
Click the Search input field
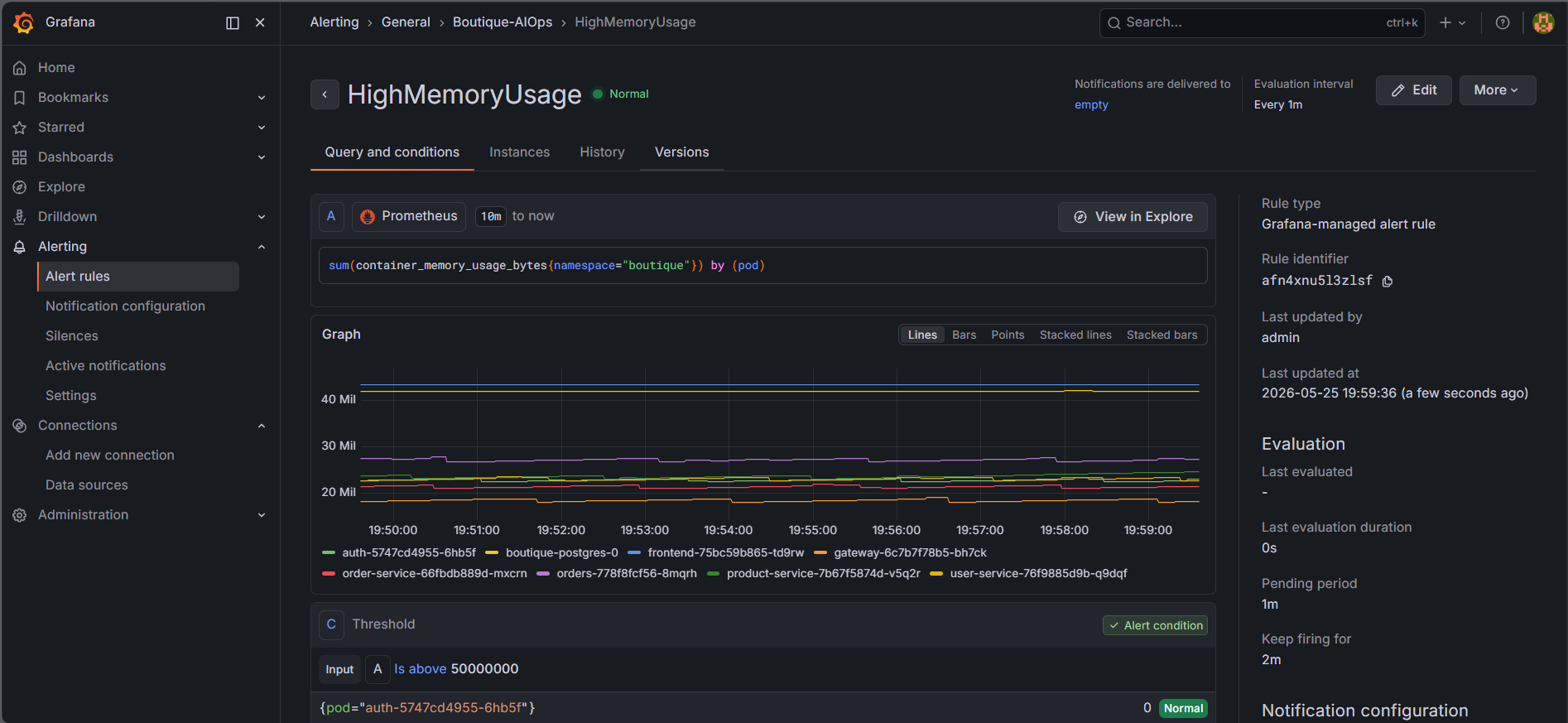tap(1262, 23)
